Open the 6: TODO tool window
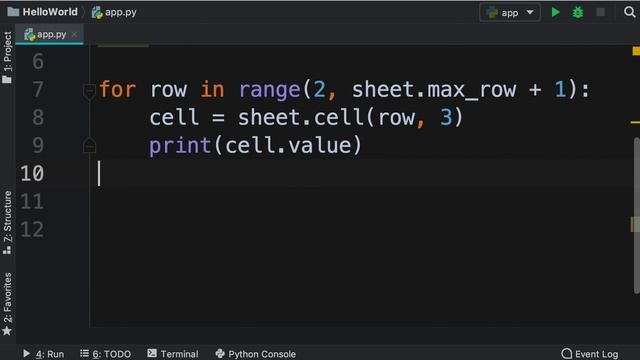Image resolution: width=640 pixels, height=360 pixels. click(x=106, y=353)
